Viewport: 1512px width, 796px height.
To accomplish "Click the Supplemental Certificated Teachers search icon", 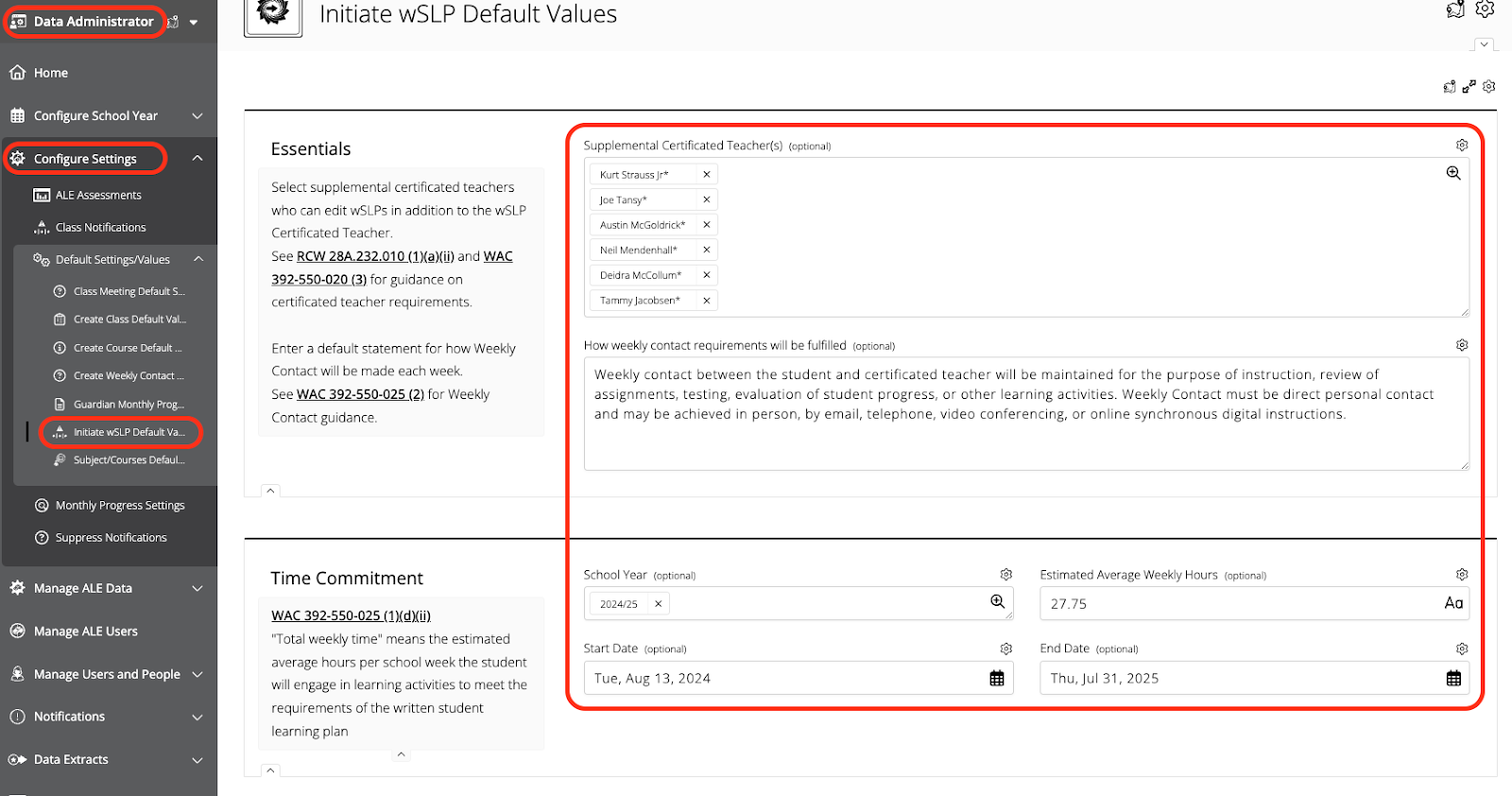I will click(x=1453, y=173).
